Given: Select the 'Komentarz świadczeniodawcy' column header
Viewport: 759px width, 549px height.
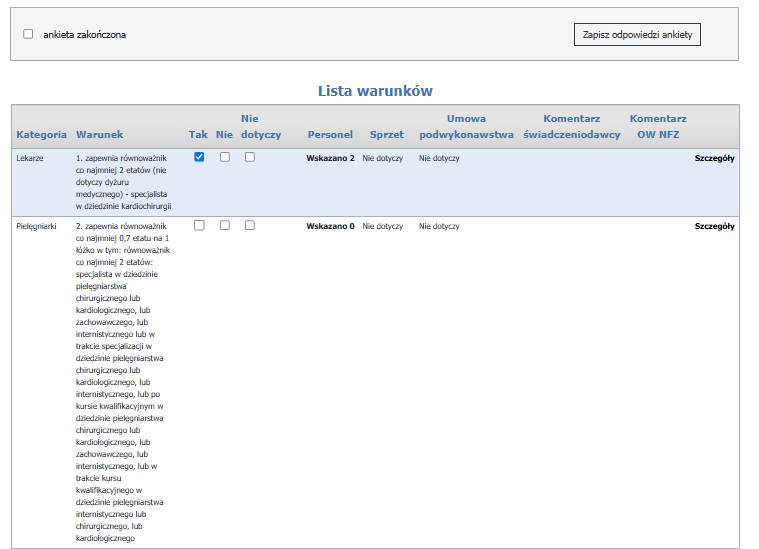Looking at the screenshot, I should (571, 126).
